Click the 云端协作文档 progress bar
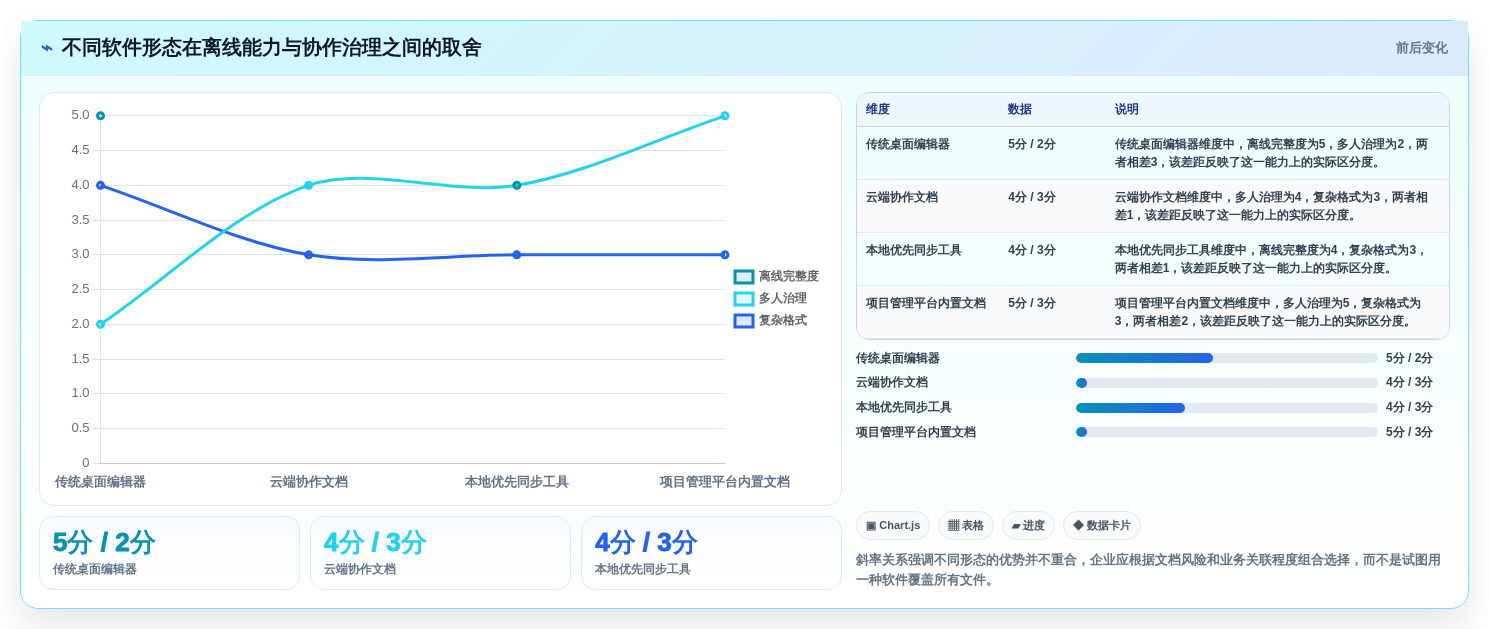 point(1227,383)
